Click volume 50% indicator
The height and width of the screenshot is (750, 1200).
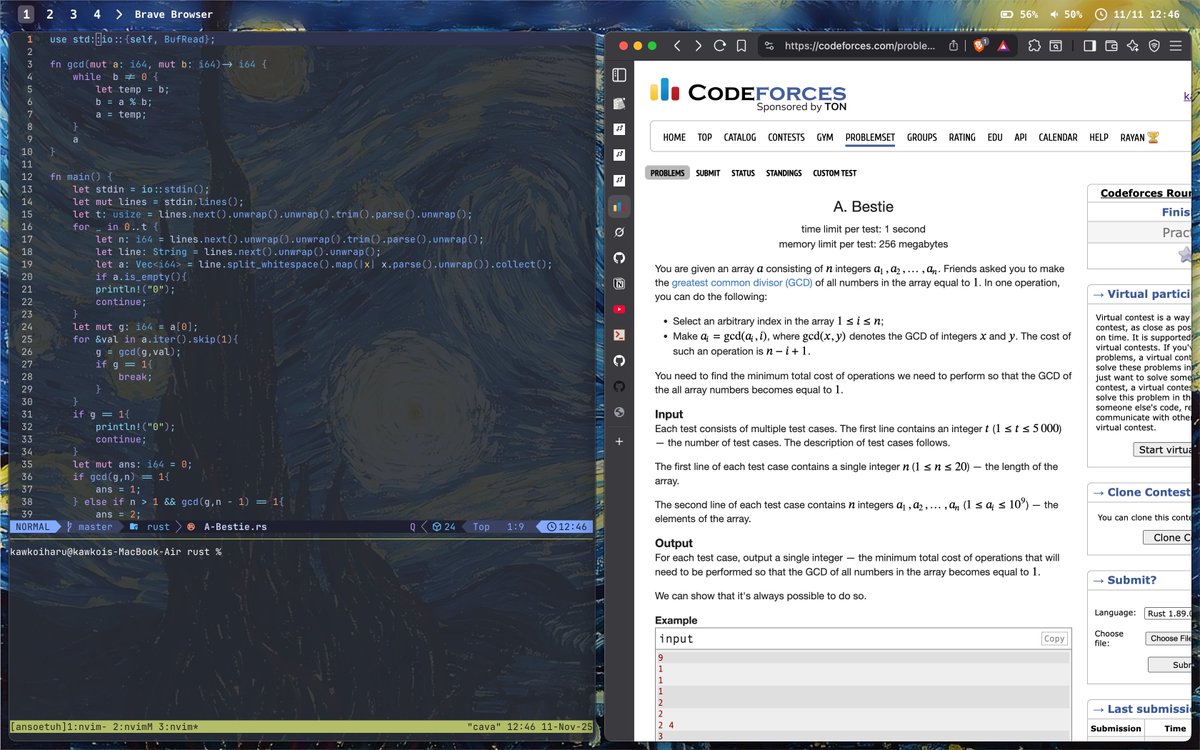coord(1066,14)
